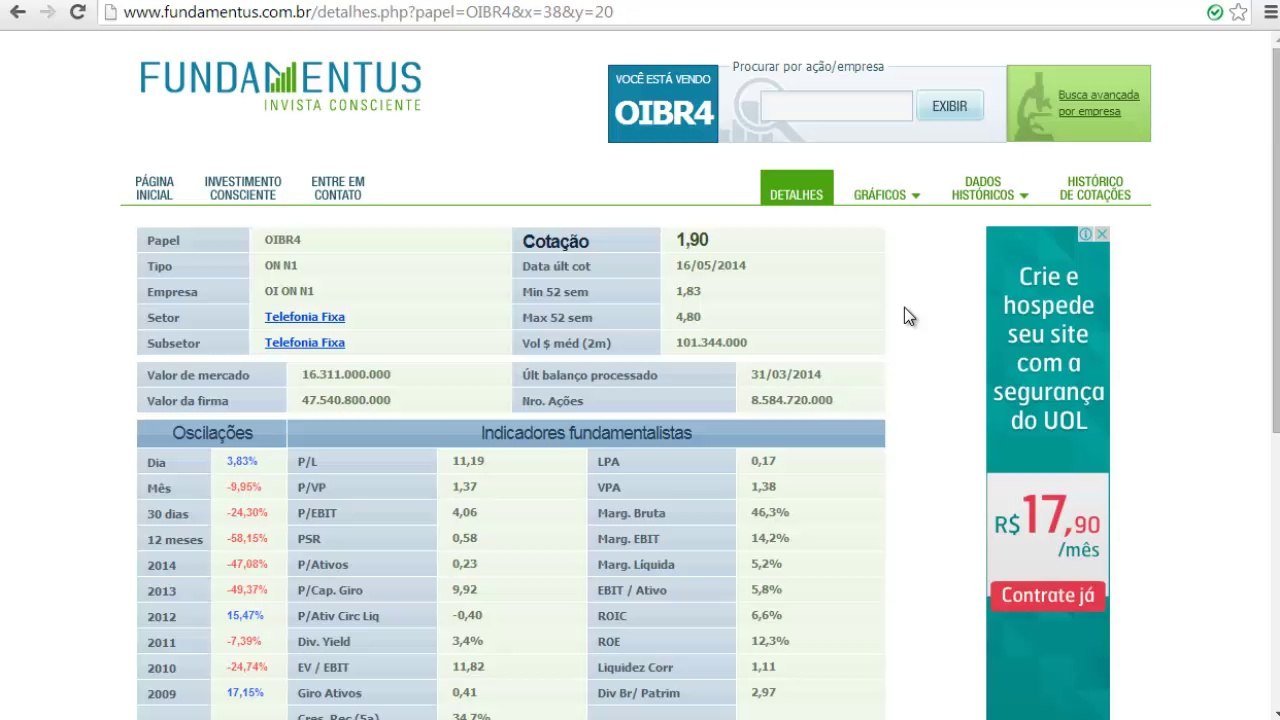The width and height of the screenshot is (1280, 720).
Task: Select the P/VP value 1,37
Action: click(x=464, y=487)
